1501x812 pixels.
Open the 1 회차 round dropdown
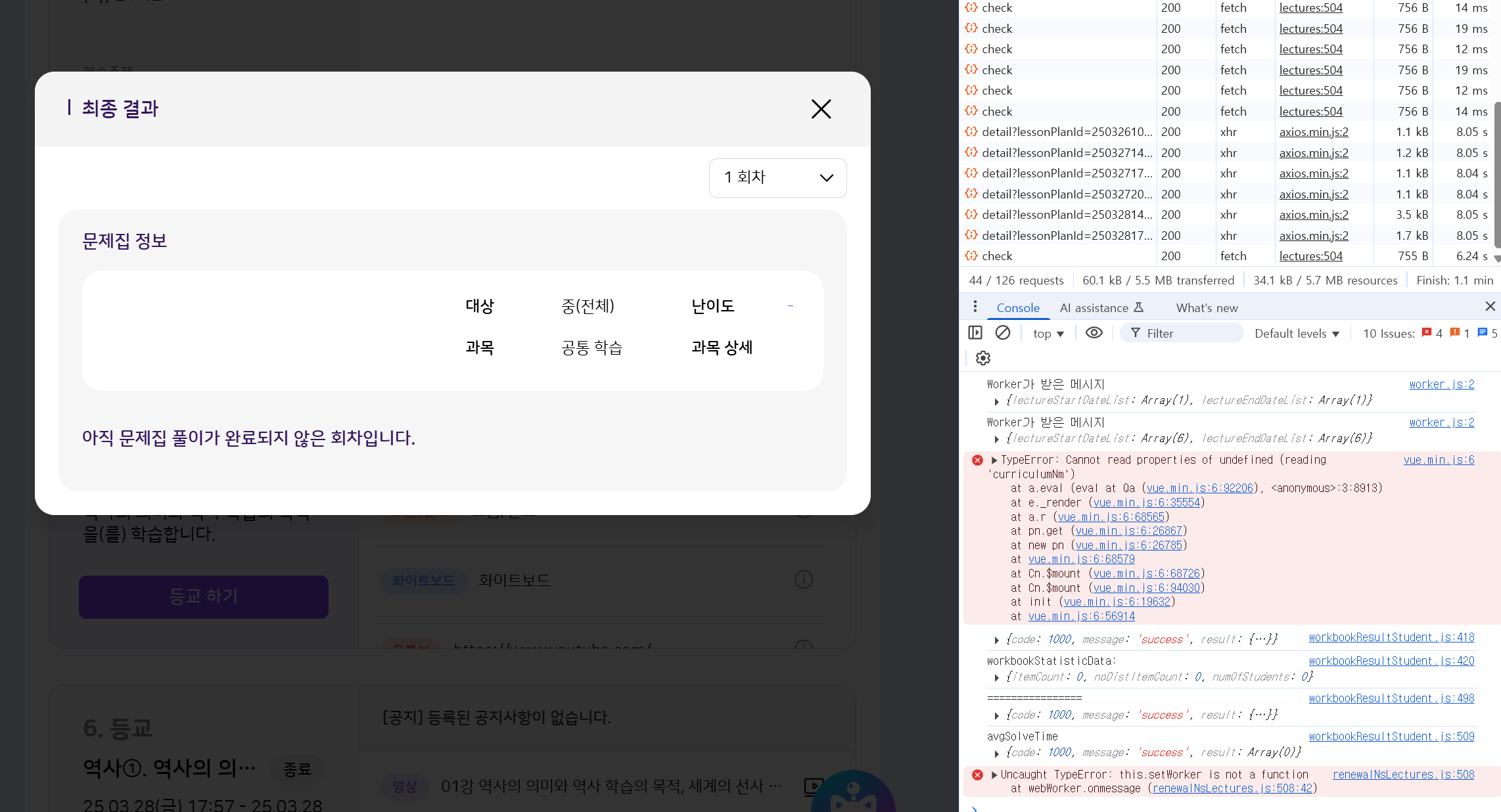pyautogui.click(x=777, y=177)
